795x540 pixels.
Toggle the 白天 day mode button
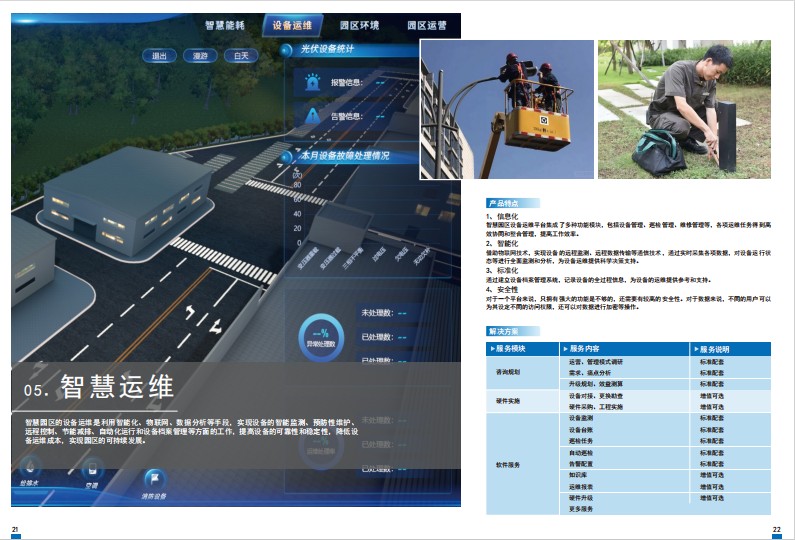241,56
